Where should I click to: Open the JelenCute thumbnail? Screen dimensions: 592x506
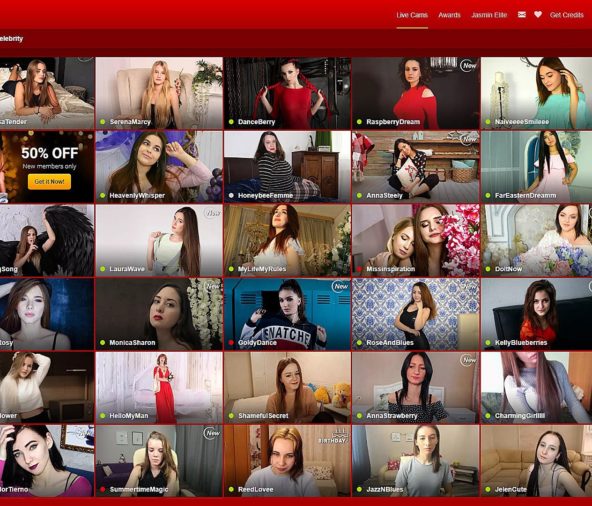536,461
